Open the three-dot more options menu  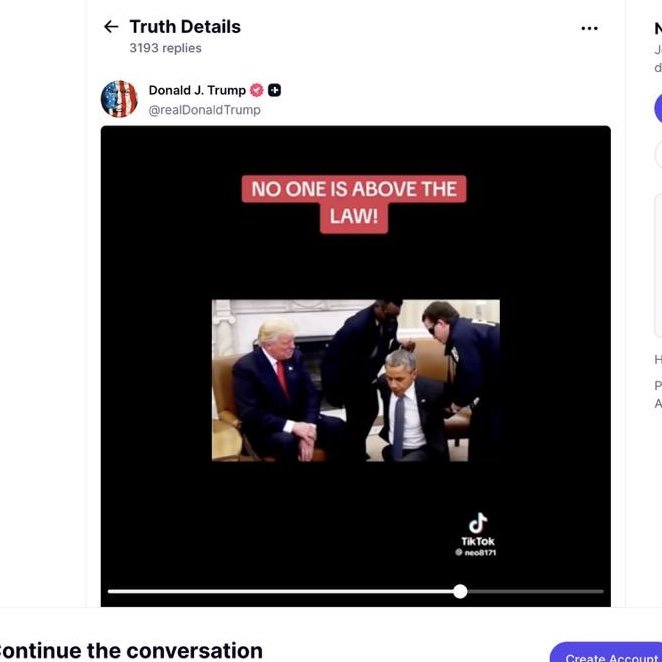589,28
